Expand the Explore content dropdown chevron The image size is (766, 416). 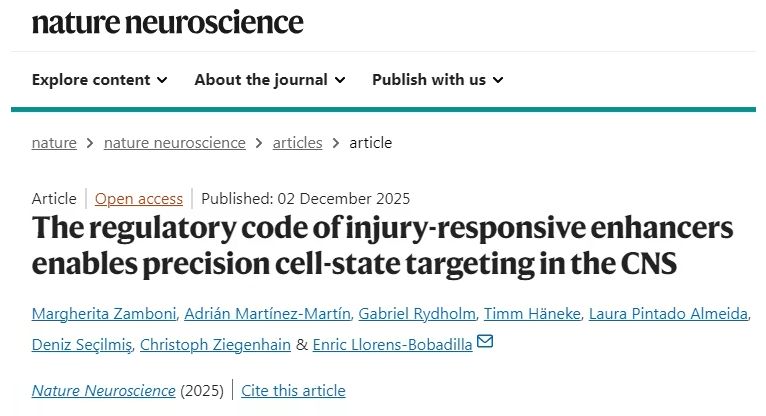click(162, 80)
